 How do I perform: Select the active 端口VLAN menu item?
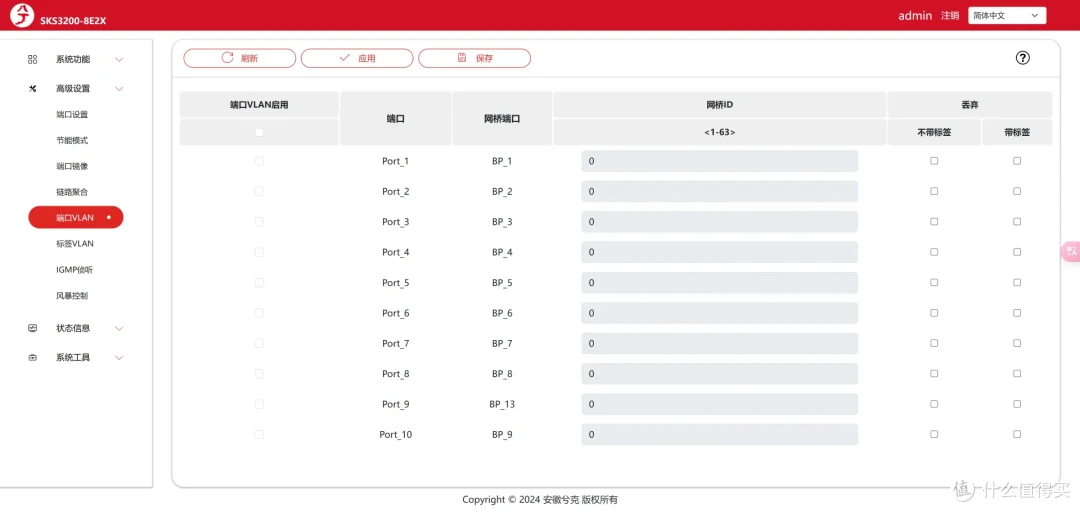76,217
